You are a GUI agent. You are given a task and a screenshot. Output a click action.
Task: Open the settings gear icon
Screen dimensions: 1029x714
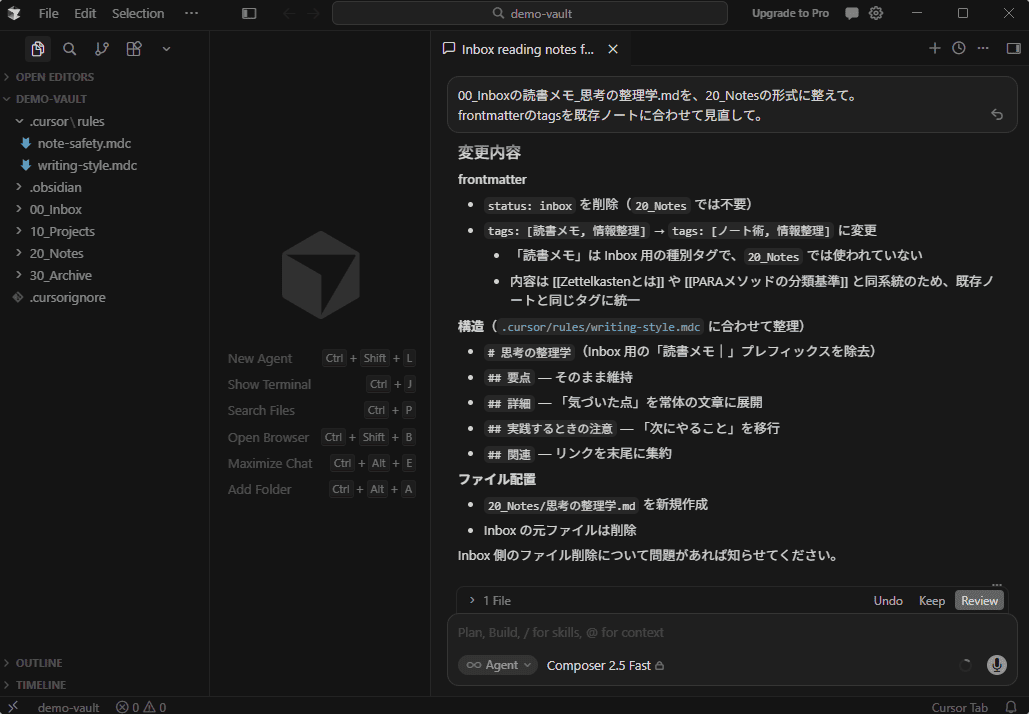coord(876,13)
